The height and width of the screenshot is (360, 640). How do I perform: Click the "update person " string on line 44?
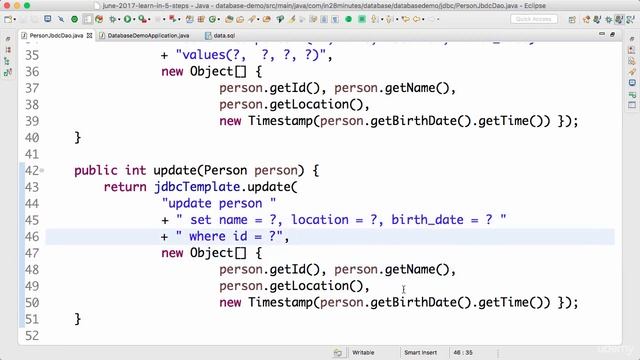point(219,203)
